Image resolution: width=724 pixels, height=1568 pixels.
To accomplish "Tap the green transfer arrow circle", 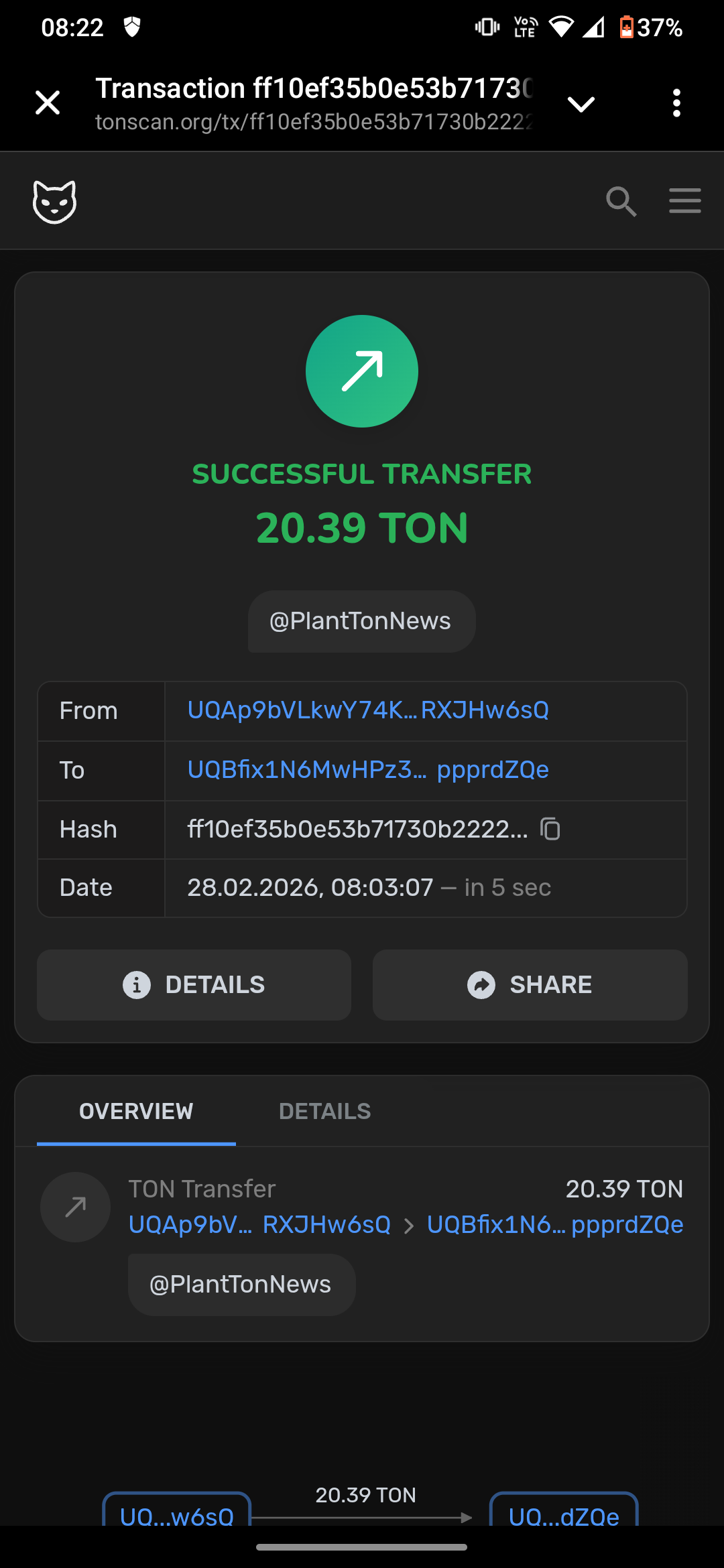I will tap(362, 371).
